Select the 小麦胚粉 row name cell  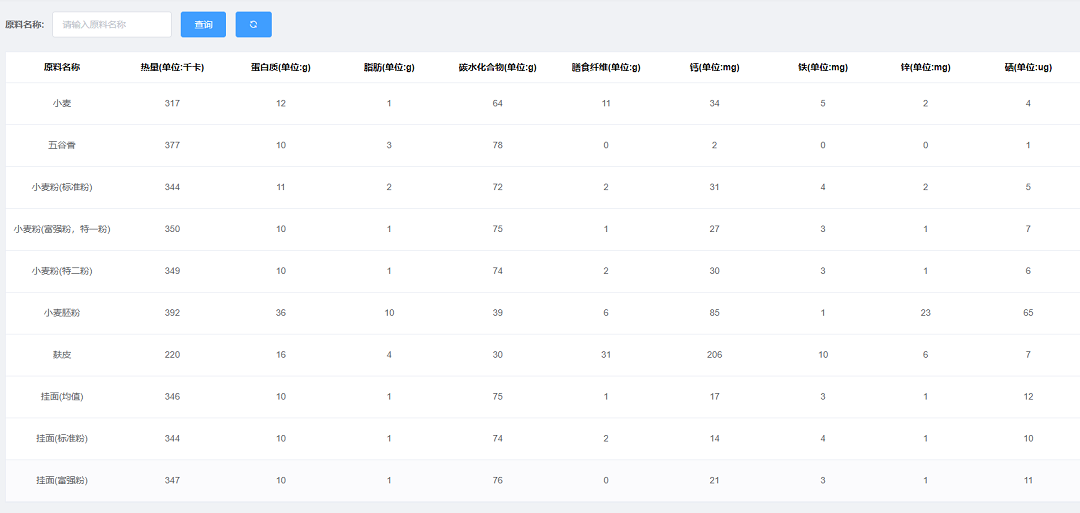[62, 313]
